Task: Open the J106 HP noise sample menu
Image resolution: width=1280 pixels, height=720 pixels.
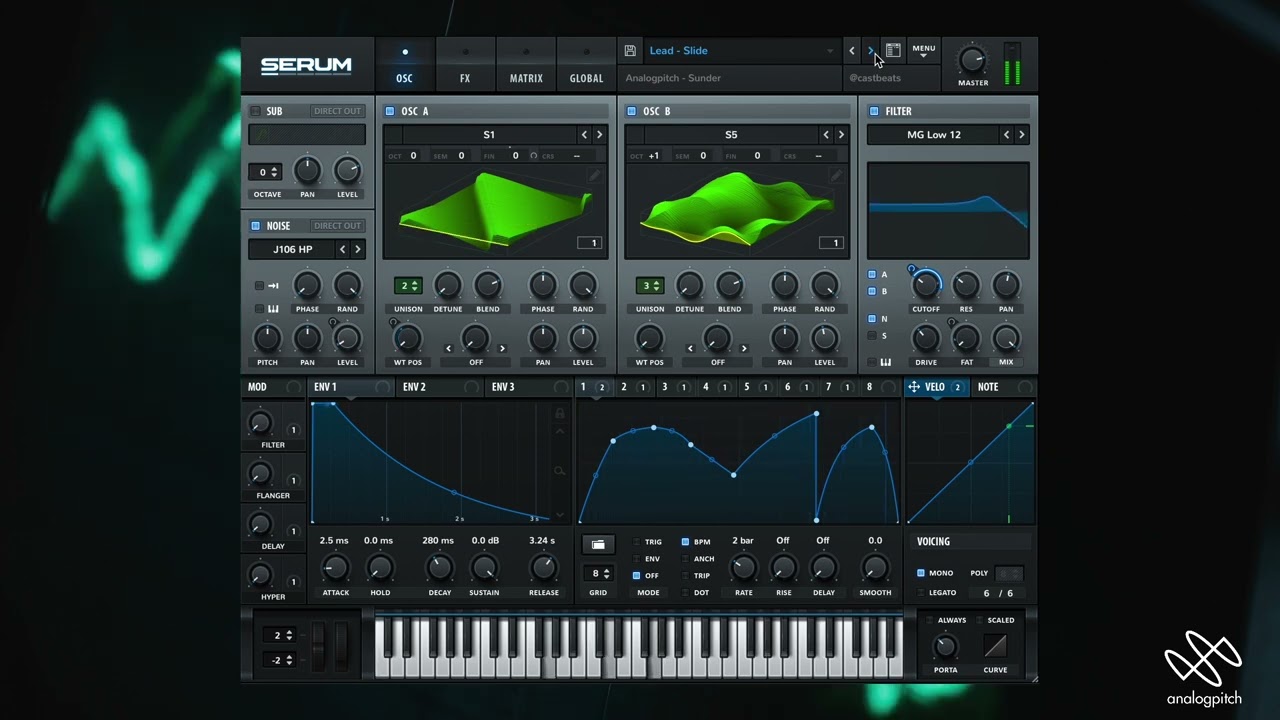Action: (291, 249)
